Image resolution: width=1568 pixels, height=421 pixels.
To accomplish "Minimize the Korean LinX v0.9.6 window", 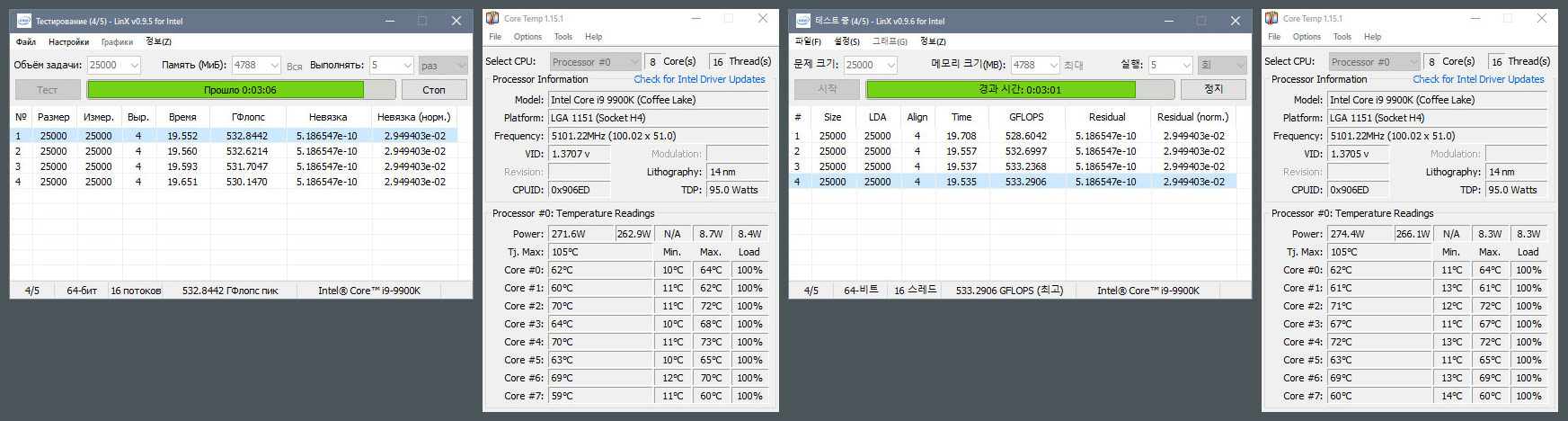I will [x=1168, y=21].
